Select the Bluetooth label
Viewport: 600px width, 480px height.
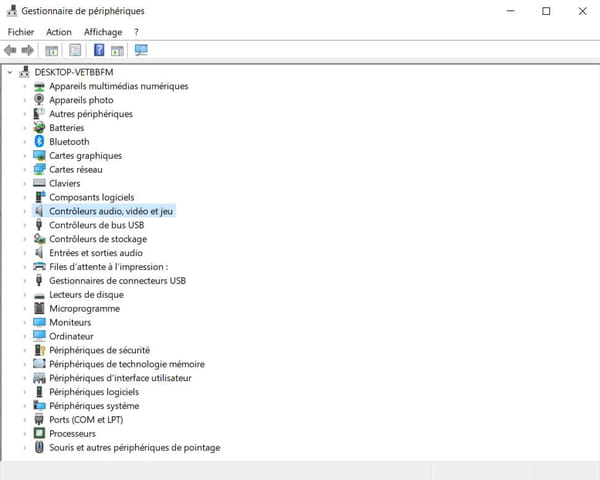point(69,142)
